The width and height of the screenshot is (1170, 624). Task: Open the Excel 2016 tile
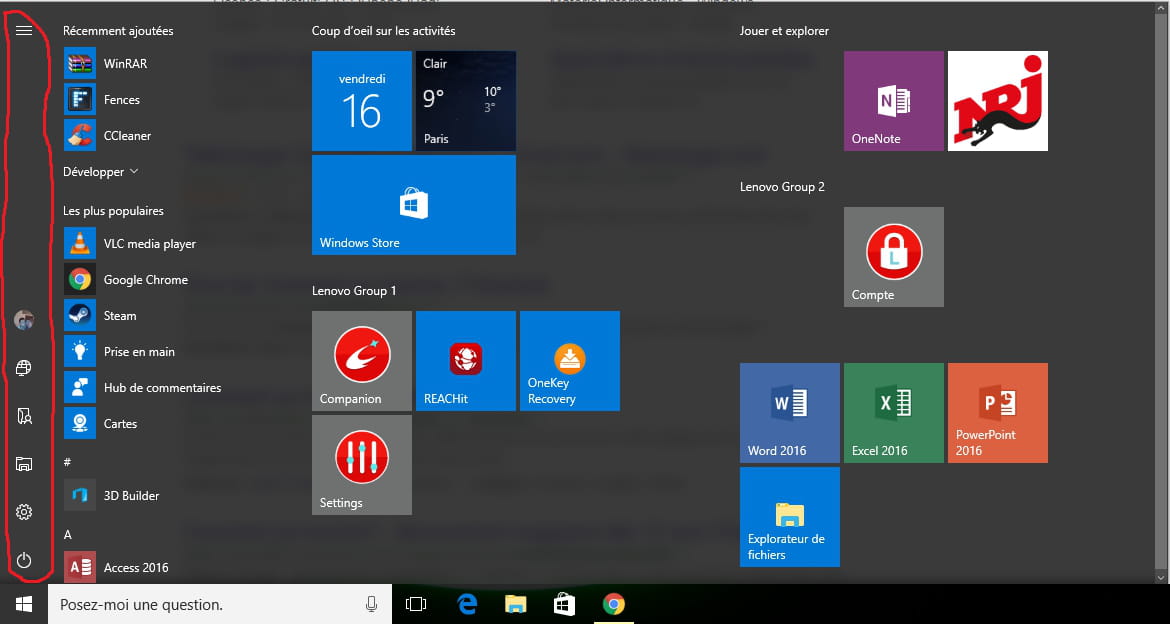point(894,413)
